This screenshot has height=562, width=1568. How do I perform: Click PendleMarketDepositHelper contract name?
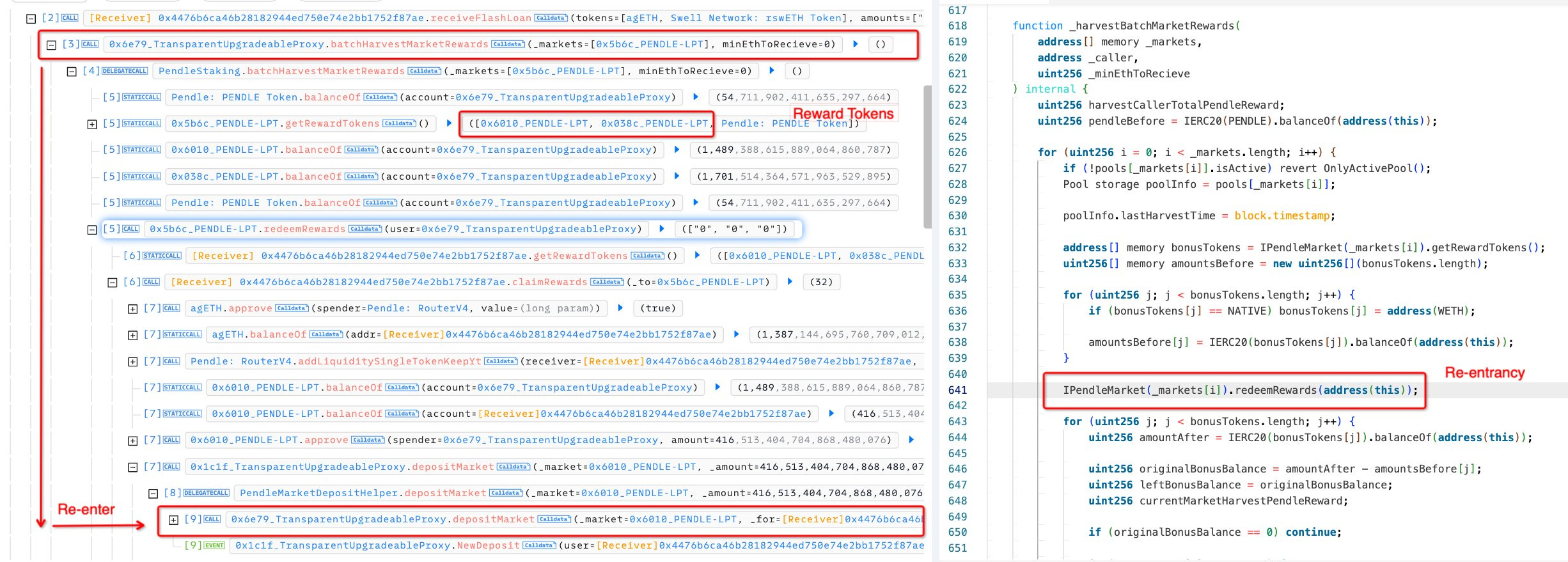tap(319, 493)
